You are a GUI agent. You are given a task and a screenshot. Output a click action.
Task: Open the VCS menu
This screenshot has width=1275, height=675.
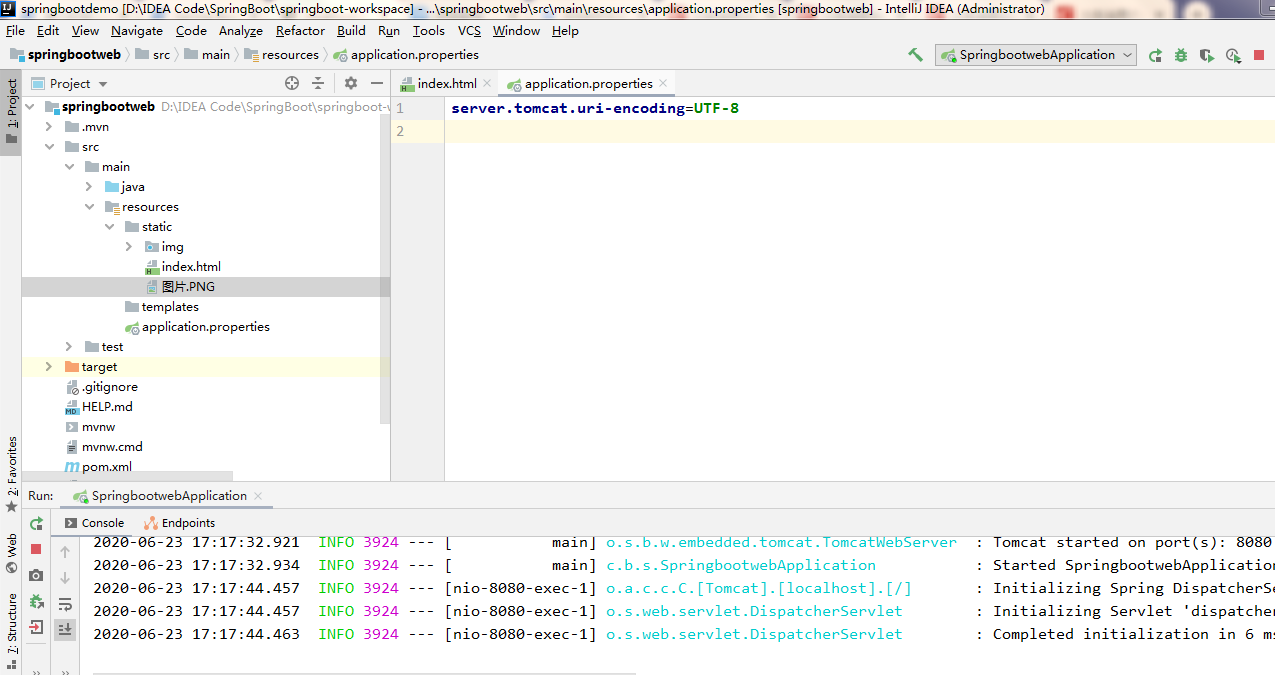(x=469, y=31)
